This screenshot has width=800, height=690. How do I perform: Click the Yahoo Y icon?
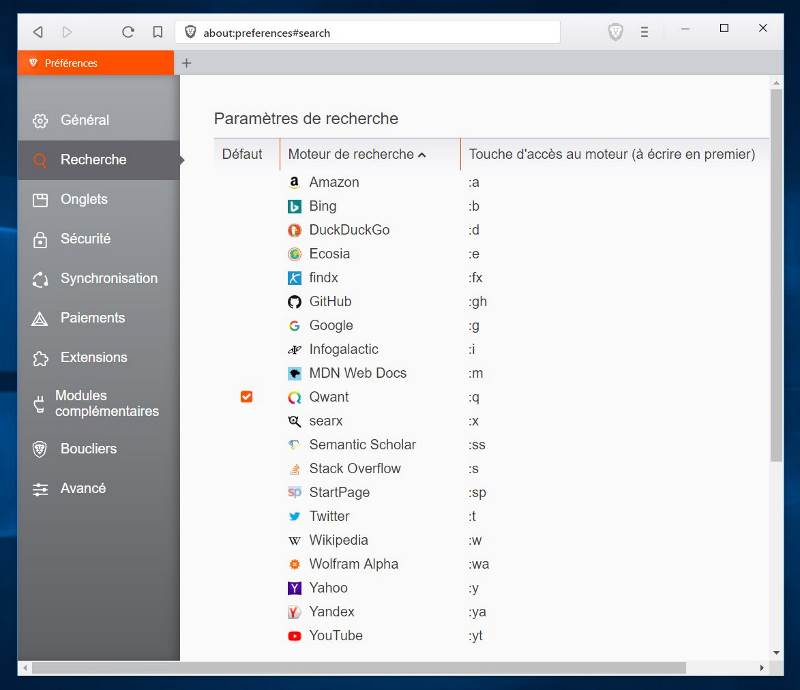[x=294, y=588]
